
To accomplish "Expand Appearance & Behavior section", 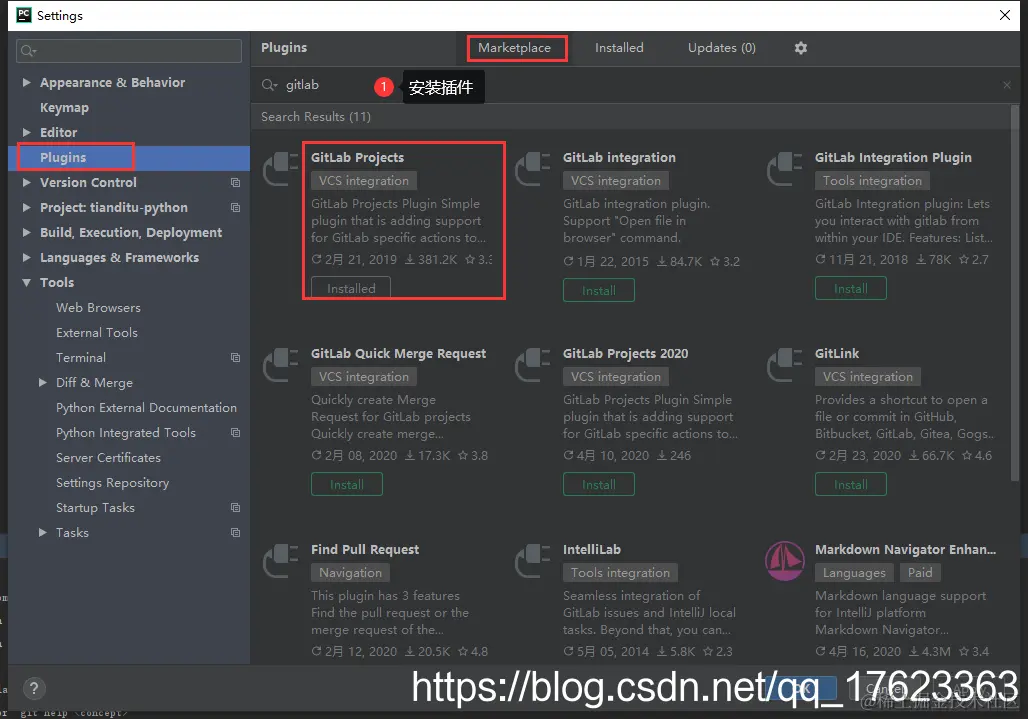I will (x=26, y=82).
